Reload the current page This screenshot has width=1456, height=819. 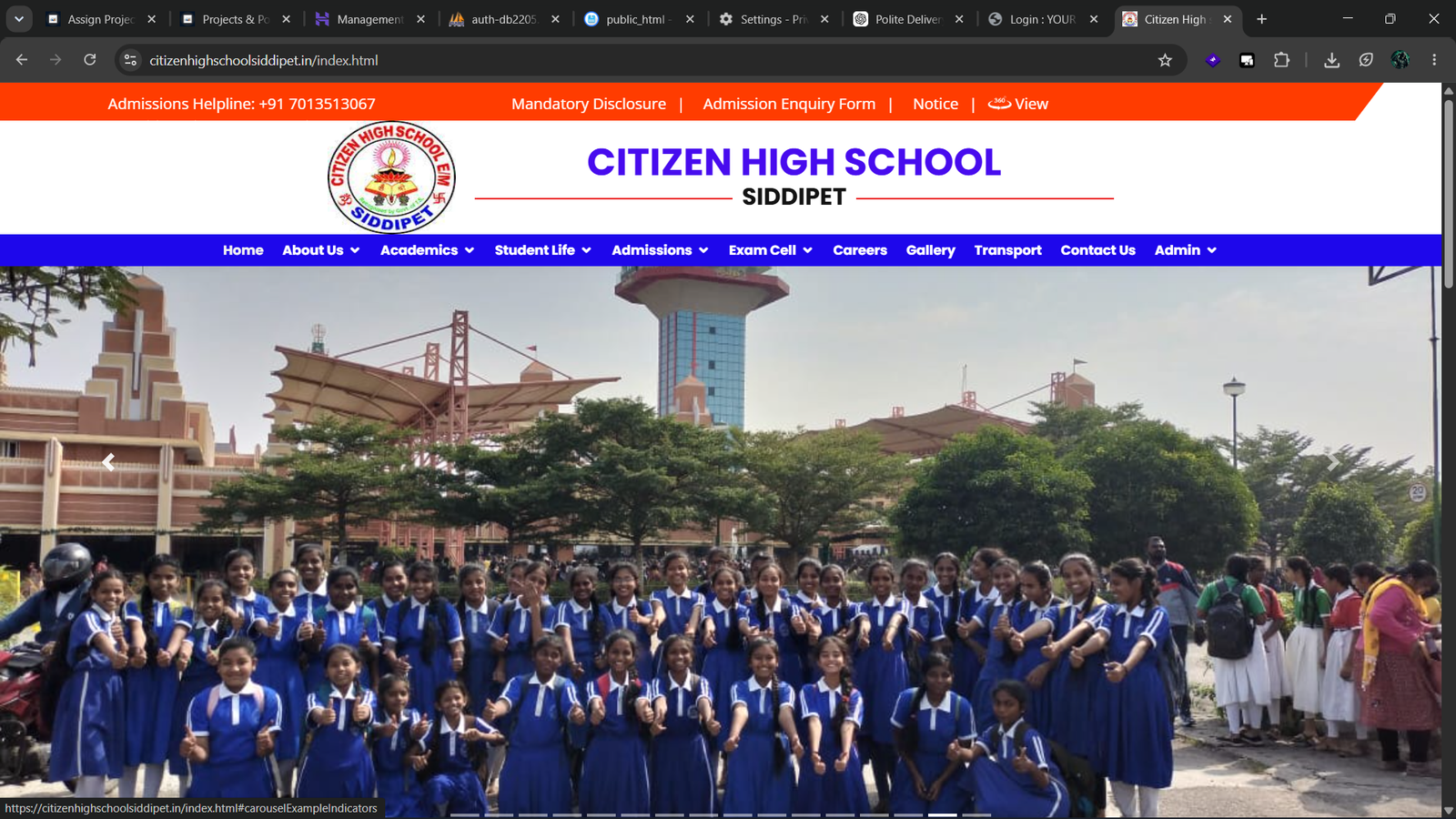[89, 60]
